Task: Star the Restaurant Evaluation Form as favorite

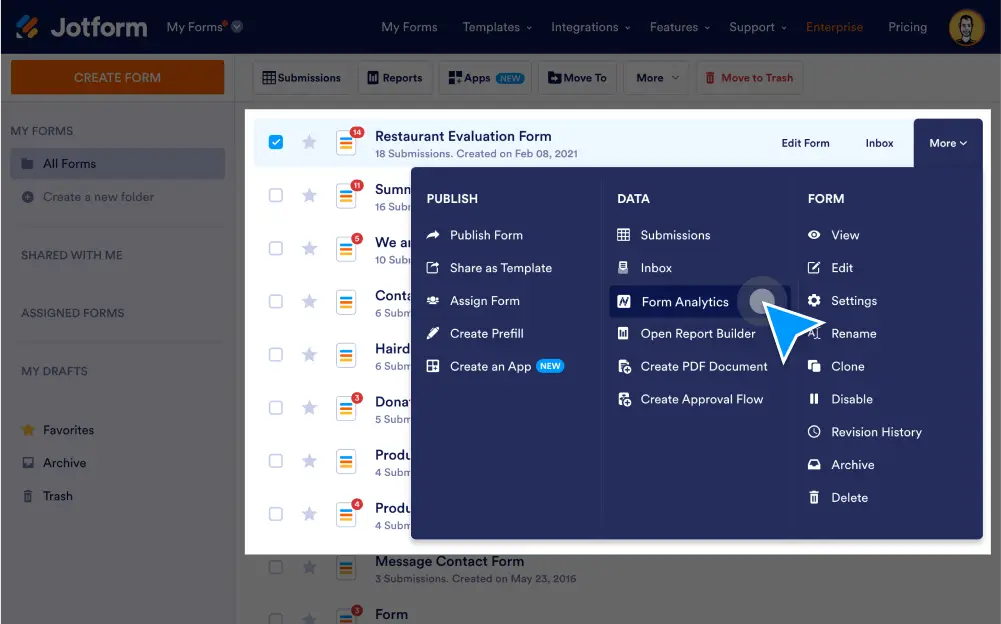Action: click(309, 143)
